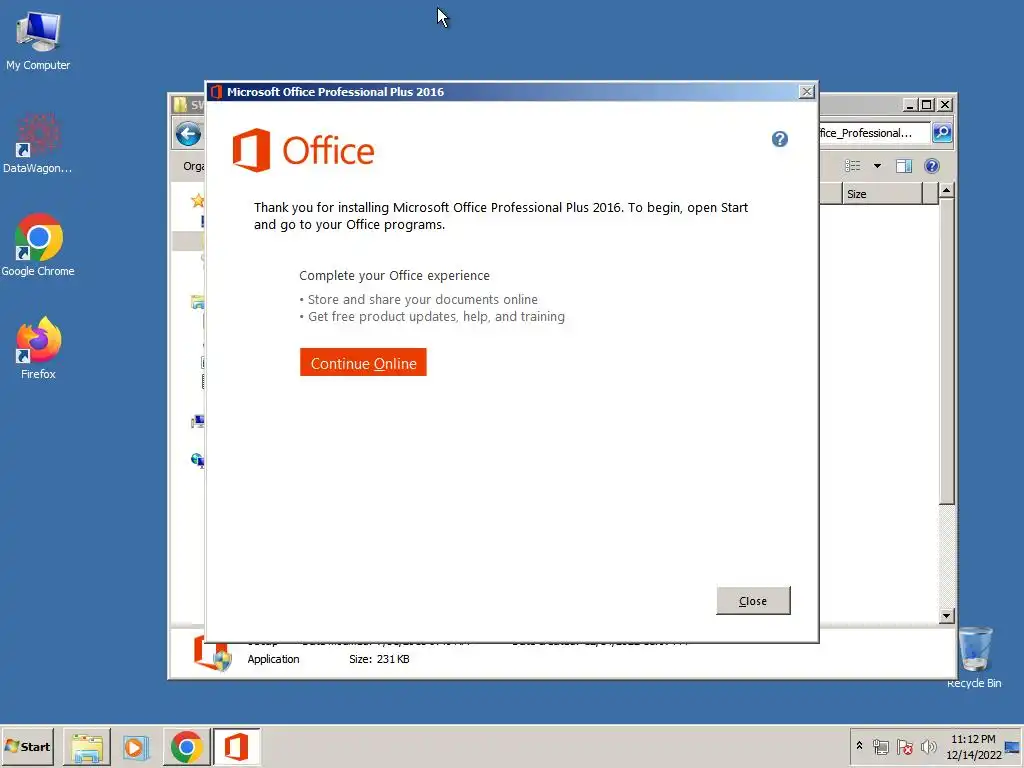Image resolution: width=1024 pixels, height=768 pixels.
Task: Launch Google Chrome from desktop
Action: (x=38, y=246)
